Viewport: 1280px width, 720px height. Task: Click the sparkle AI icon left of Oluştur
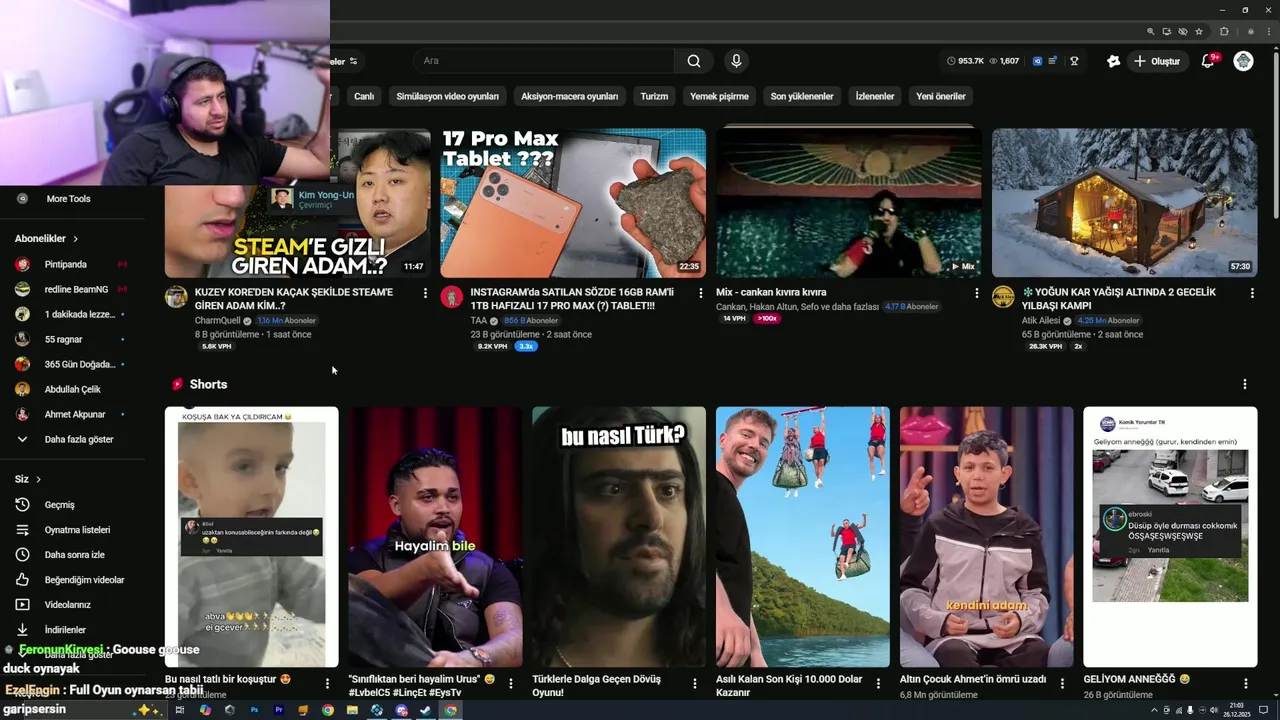[1113, 61]
